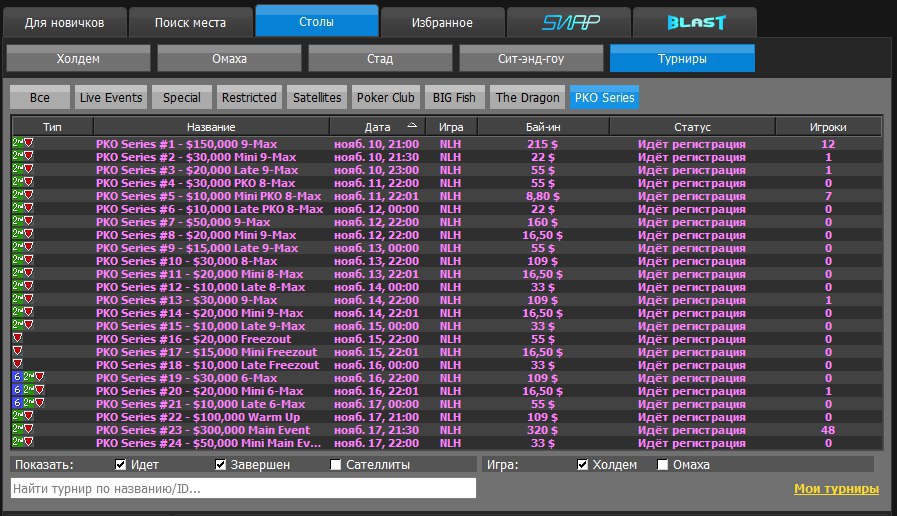The height and width of the screenshot is (516, 897).
Task: Click the tournament search input field
Action: point(243,488)
